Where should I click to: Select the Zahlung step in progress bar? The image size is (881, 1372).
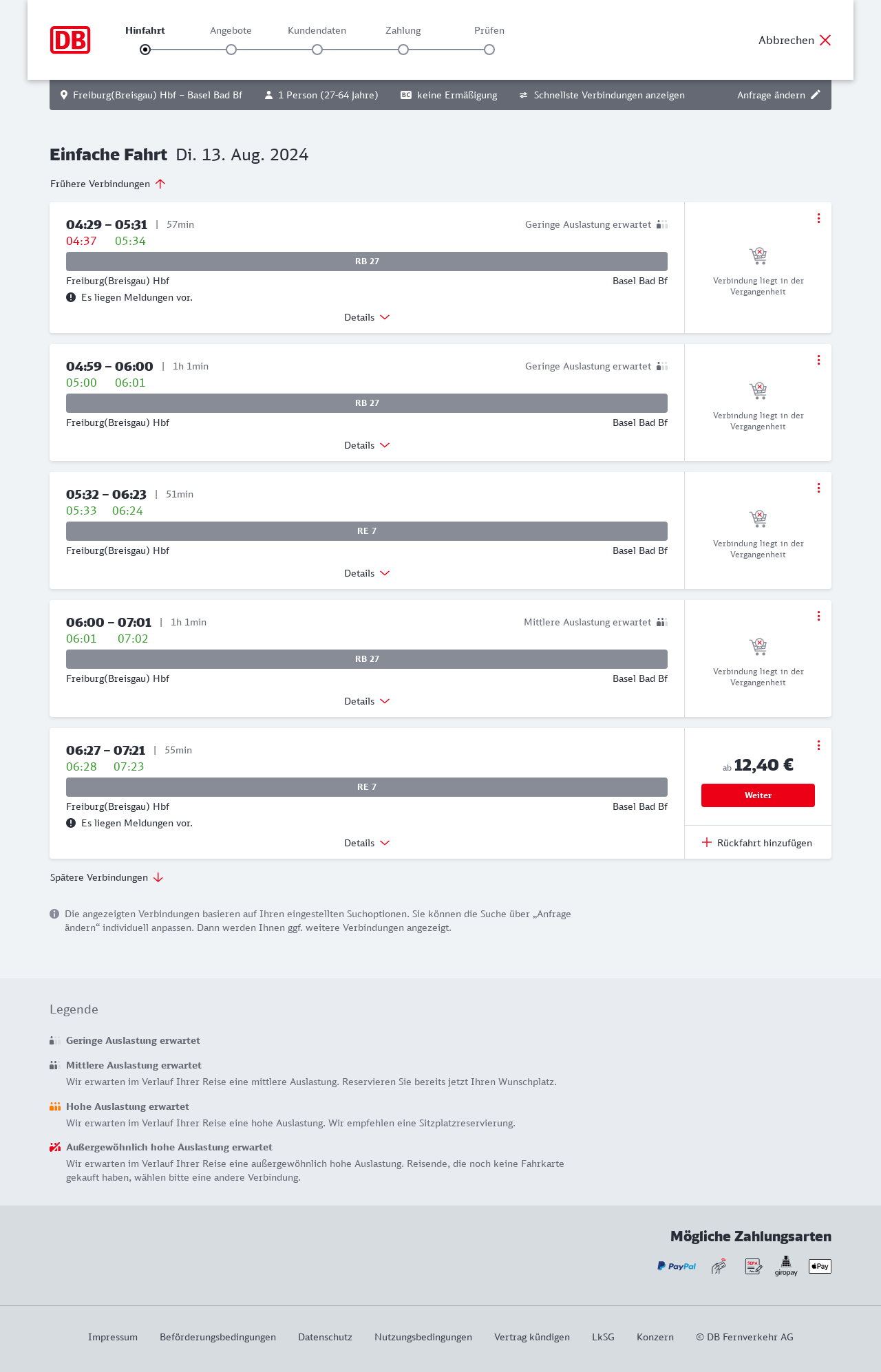pos(403,50)
